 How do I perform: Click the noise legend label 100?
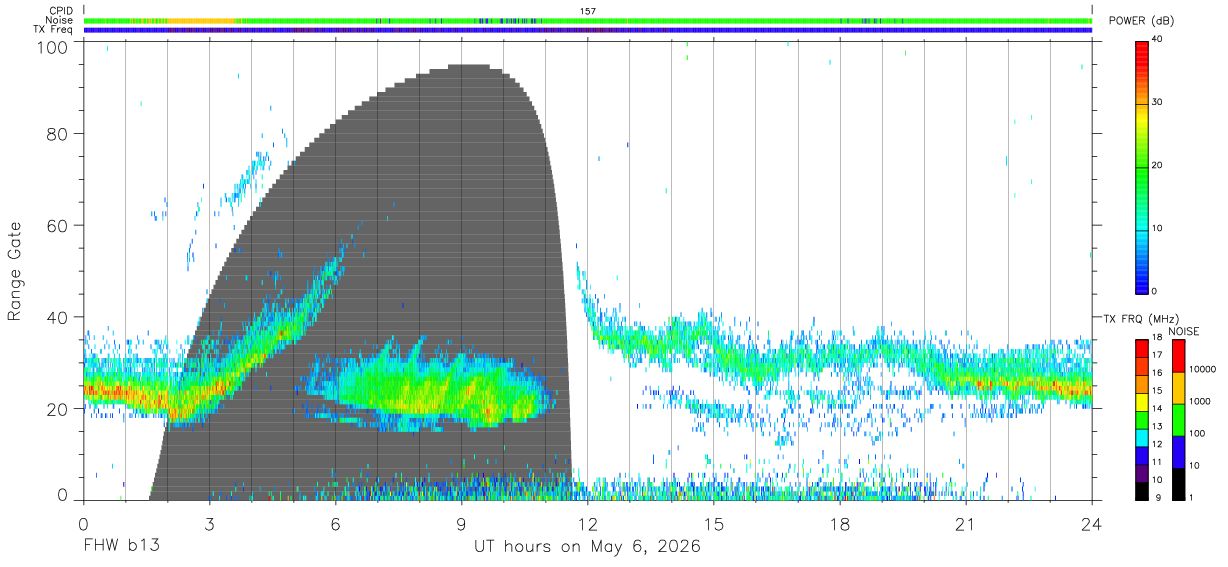click(1196, 433)
